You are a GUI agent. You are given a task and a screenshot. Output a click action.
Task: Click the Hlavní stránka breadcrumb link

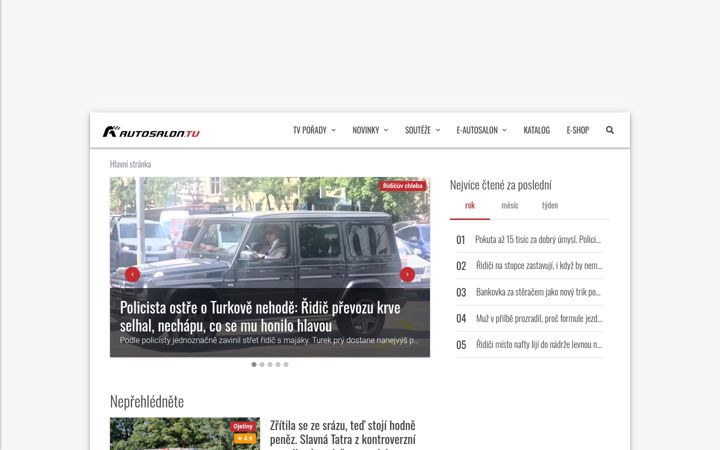coord(130,164)
